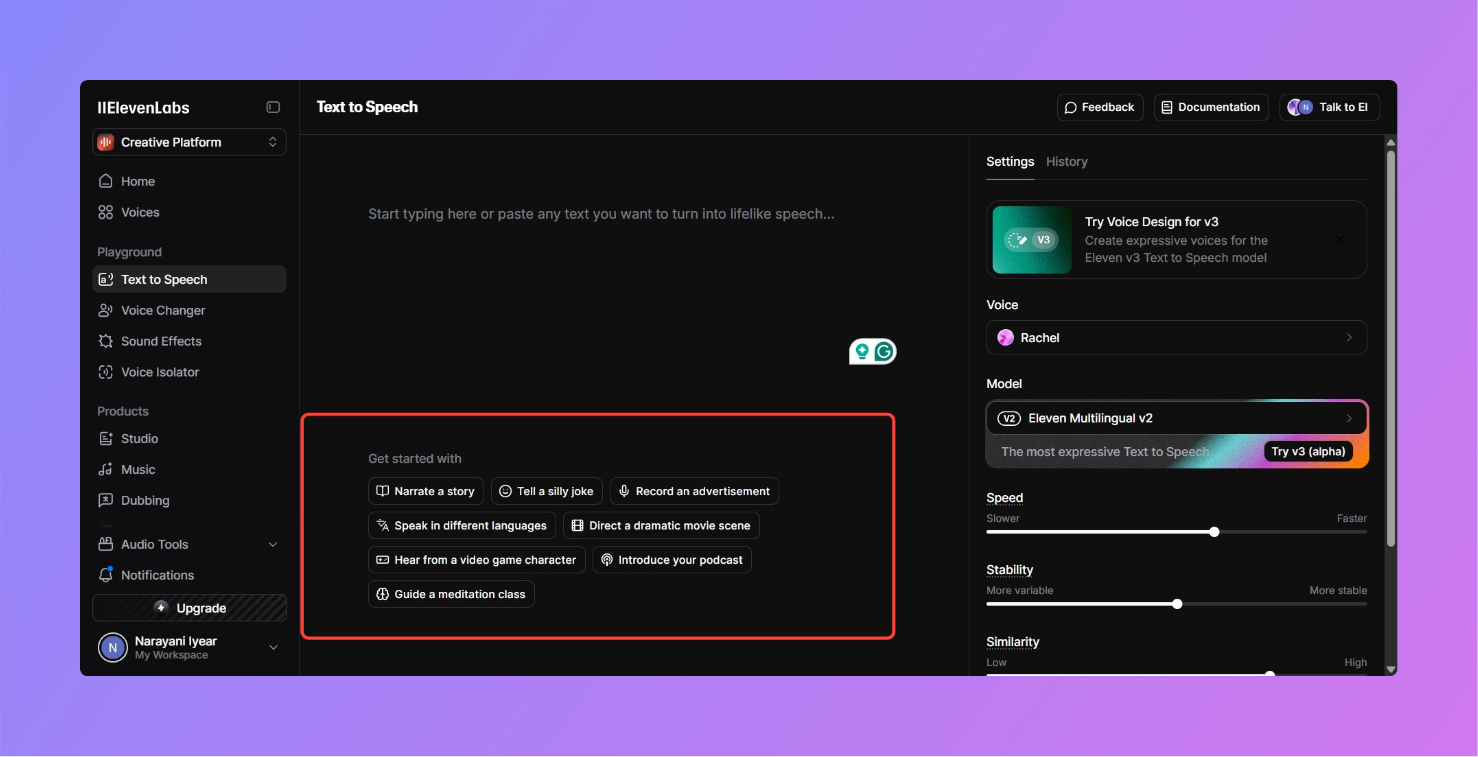Screen dimensions: 1478x757
Task: Choose the Introduce your podcast prompt
Action: tap(672, 560)
